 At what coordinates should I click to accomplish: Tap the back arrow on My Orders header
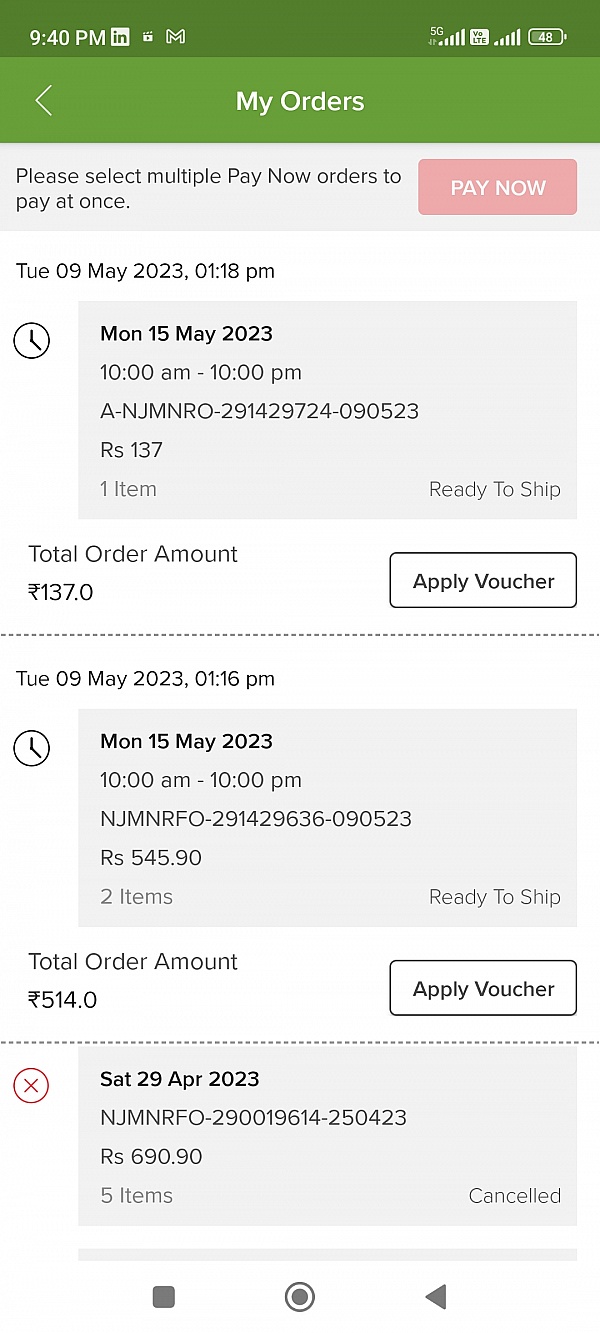tap(43, 100)
